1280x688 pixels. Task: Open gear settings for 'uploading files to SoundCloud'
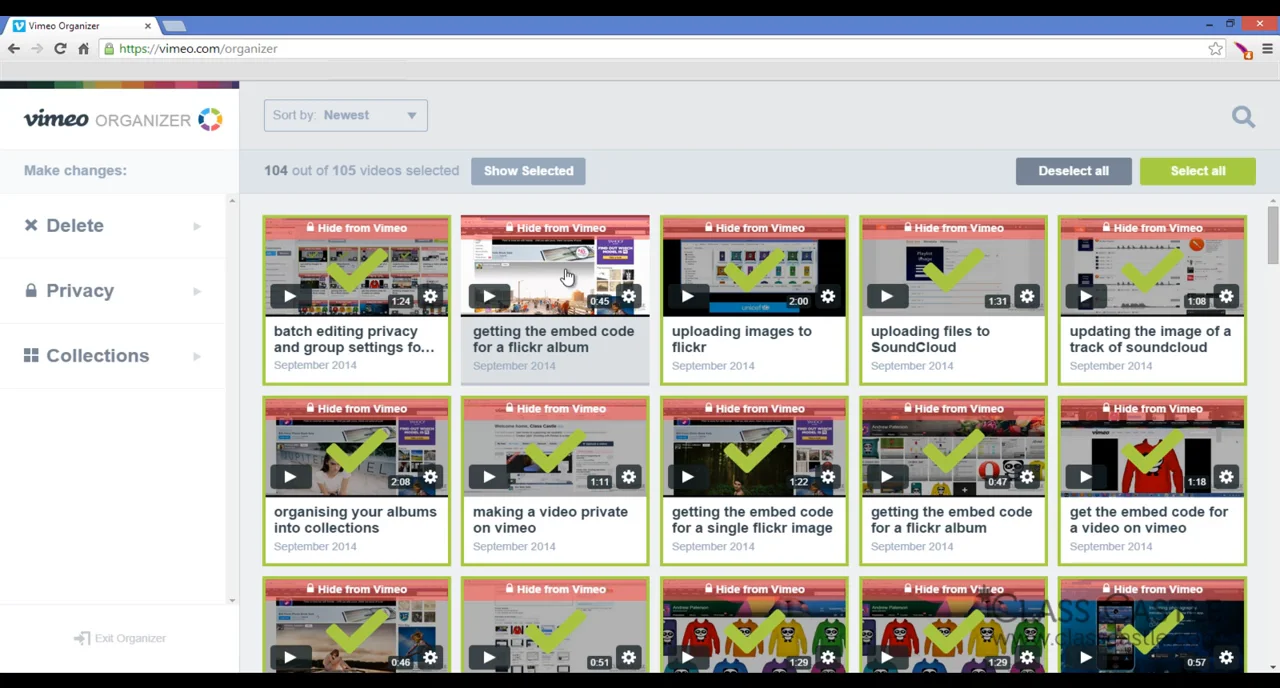(1027, 296)
